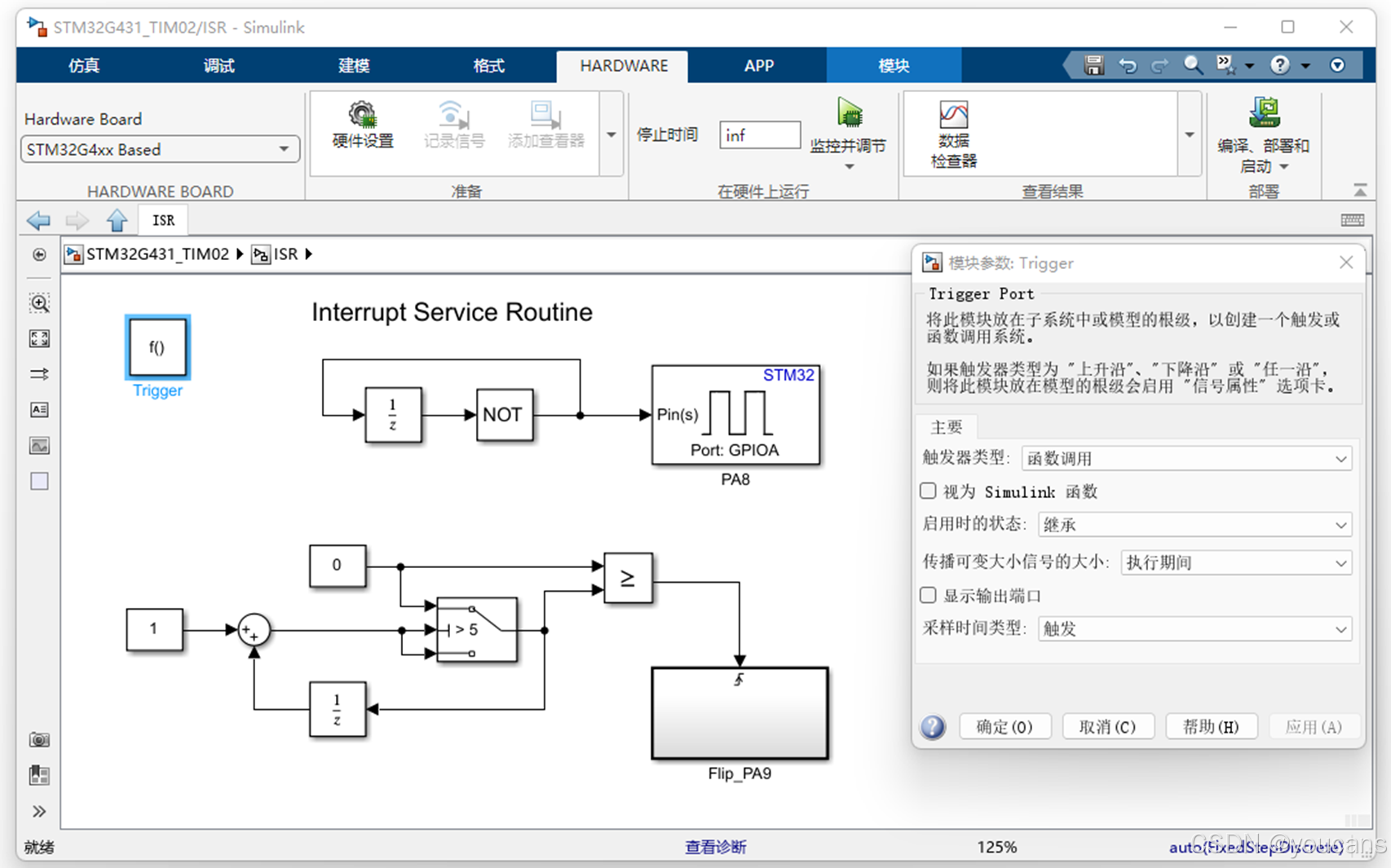The width and height of the screenshot is (1391, 868).
Task: Select the NOT logic block
Action: coord(504,415)
